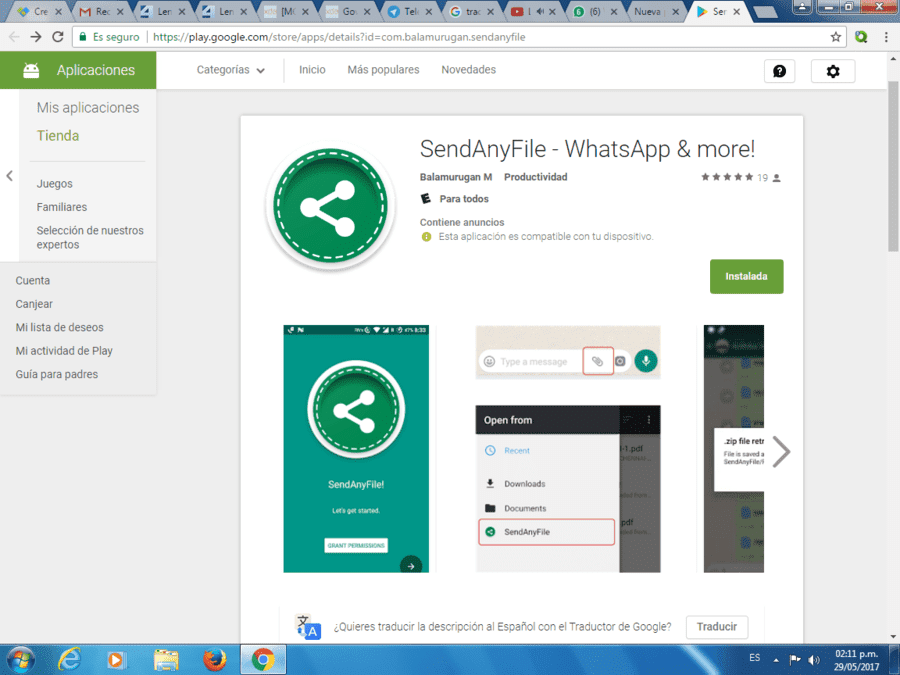Open the Windows Start button
The image size is (900, 675).
coord(21,660)
